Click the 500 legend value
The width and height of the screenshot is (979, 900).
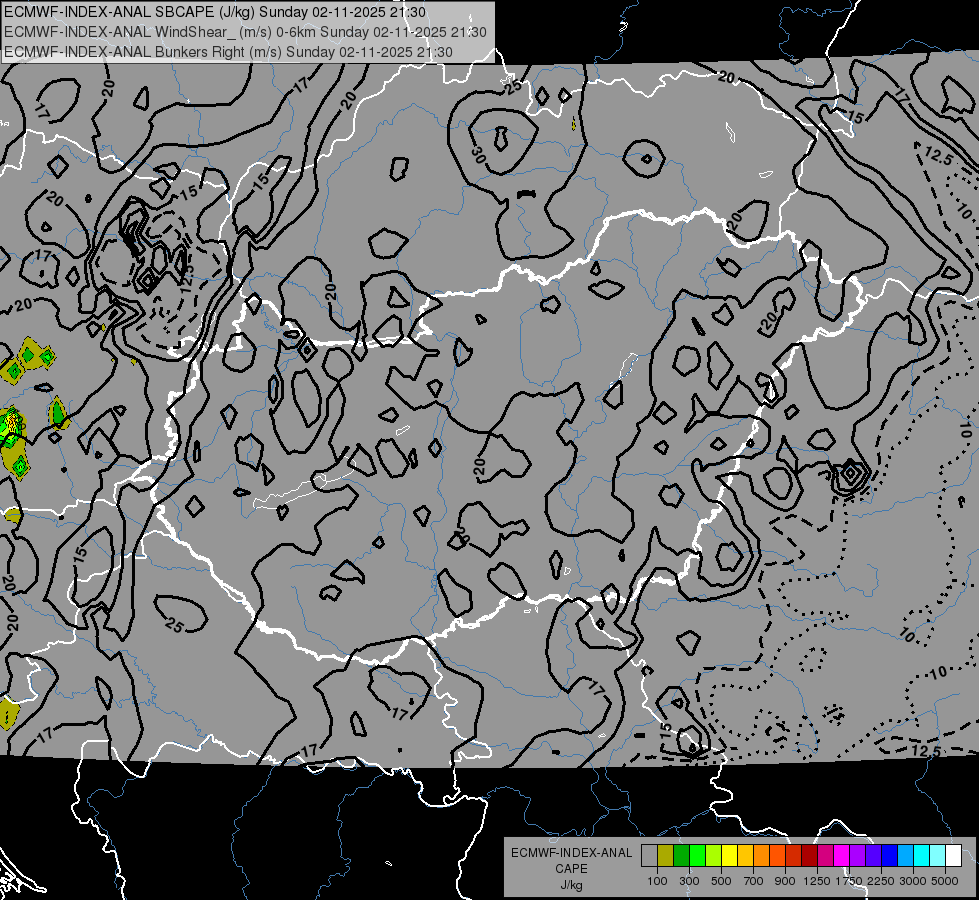tap(721, 881)
